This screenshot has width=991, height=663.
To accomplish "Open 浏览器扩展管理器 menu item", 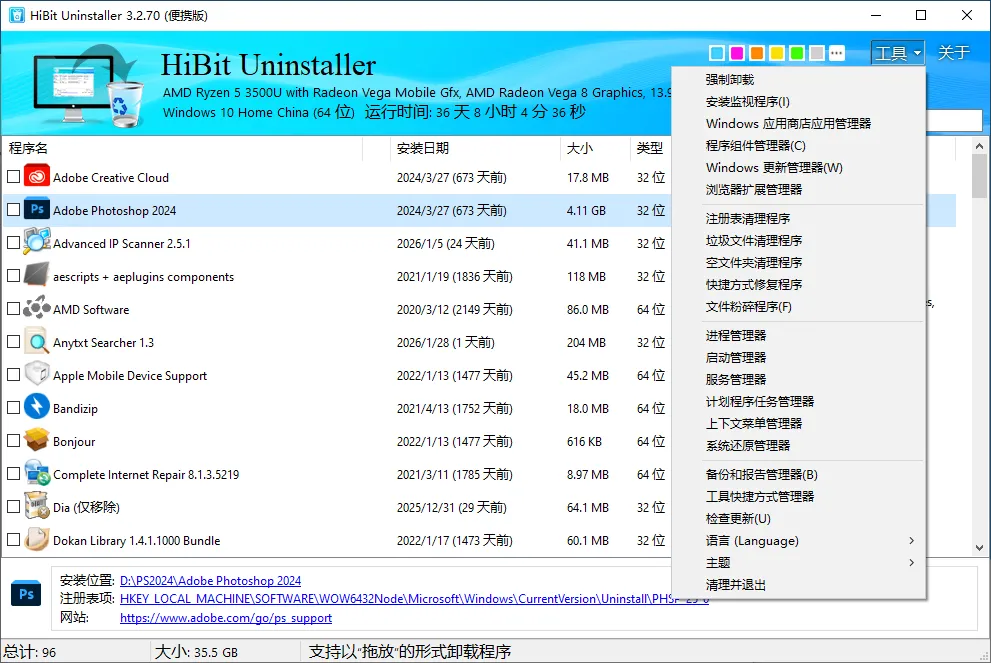I will tap(799, 190).
